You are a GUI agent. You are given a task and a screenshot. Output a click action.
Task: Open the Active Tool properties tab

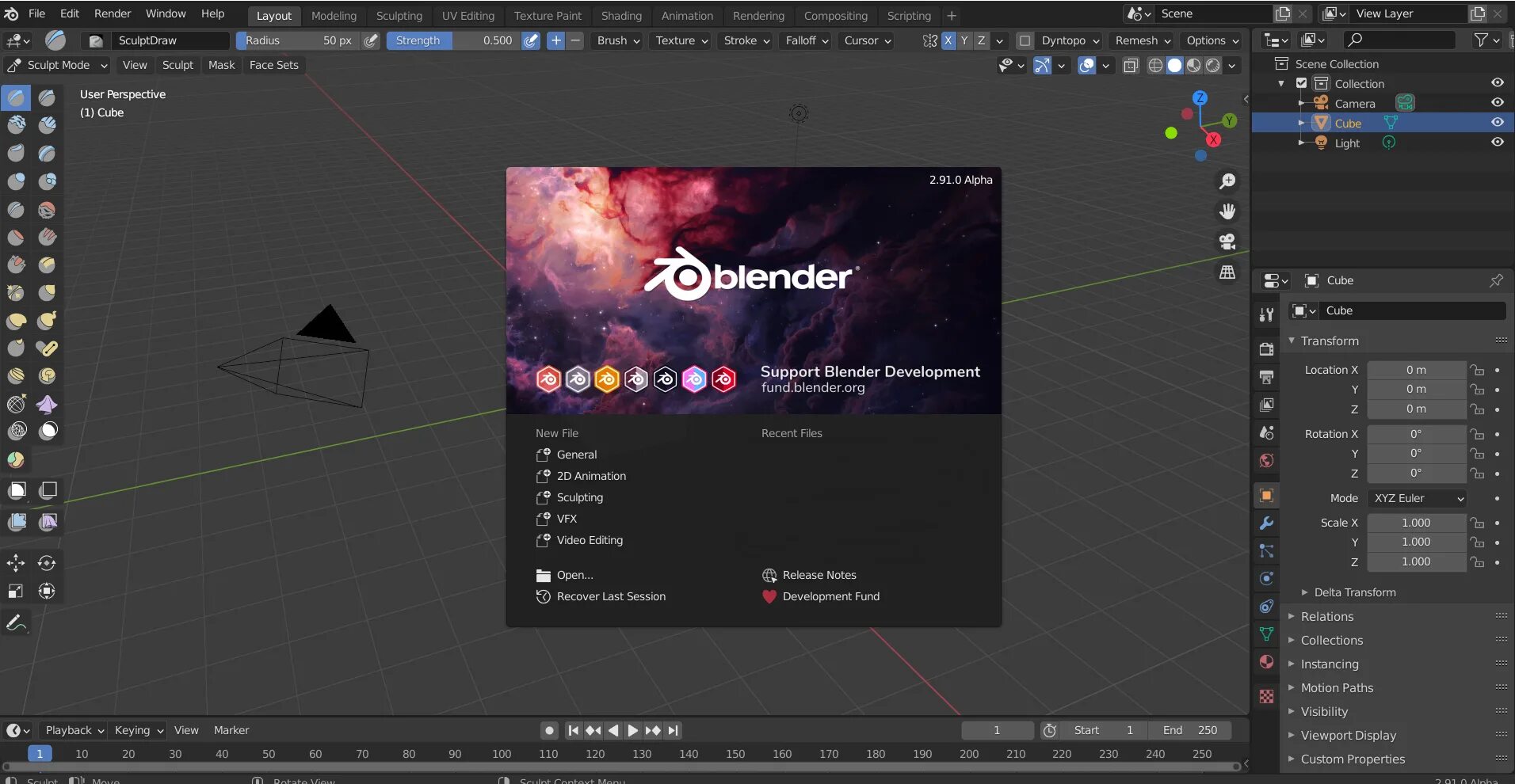1266,314
